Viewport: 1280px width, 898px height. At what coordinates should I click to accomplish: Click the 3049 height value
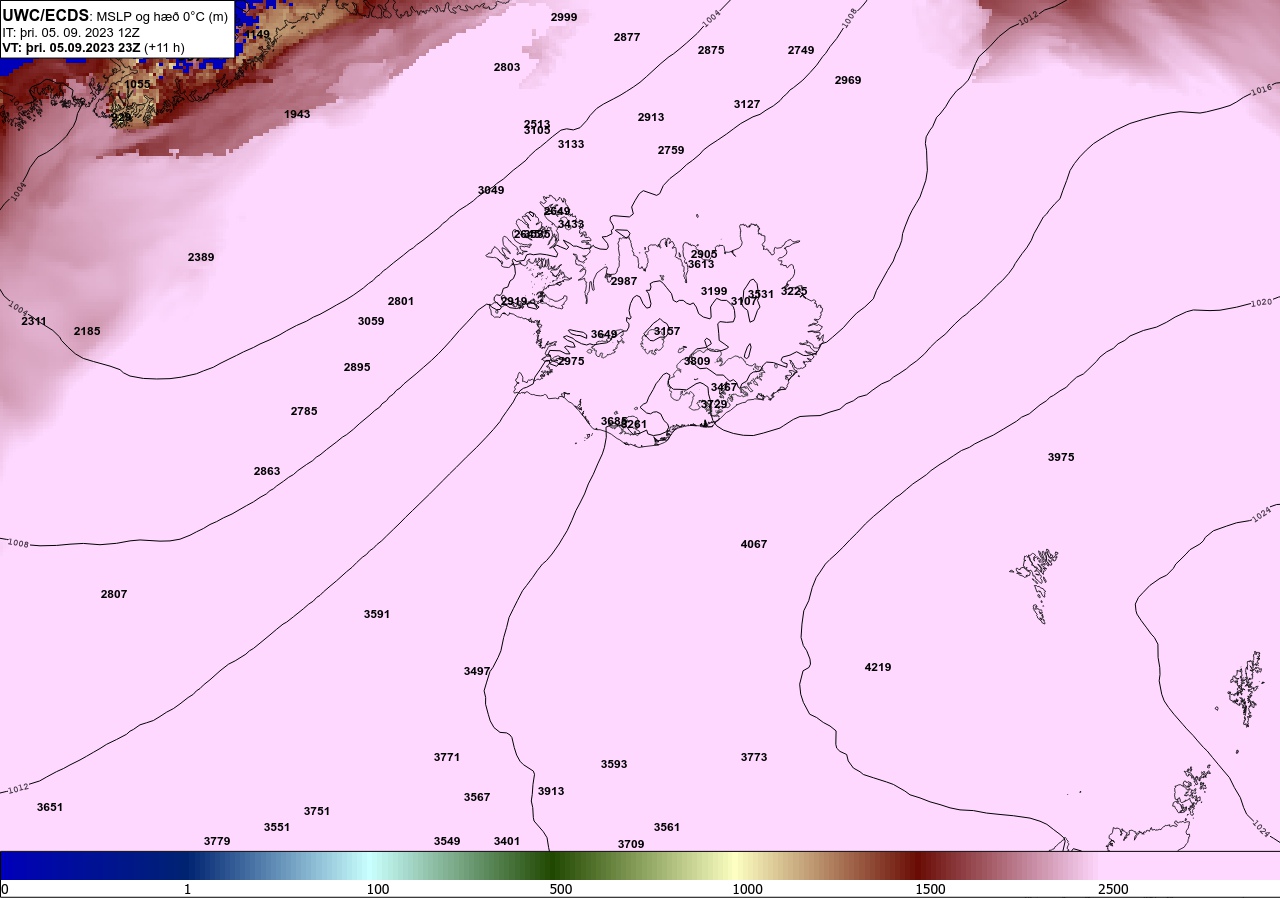pyautogui.click(x=491, y=190)
